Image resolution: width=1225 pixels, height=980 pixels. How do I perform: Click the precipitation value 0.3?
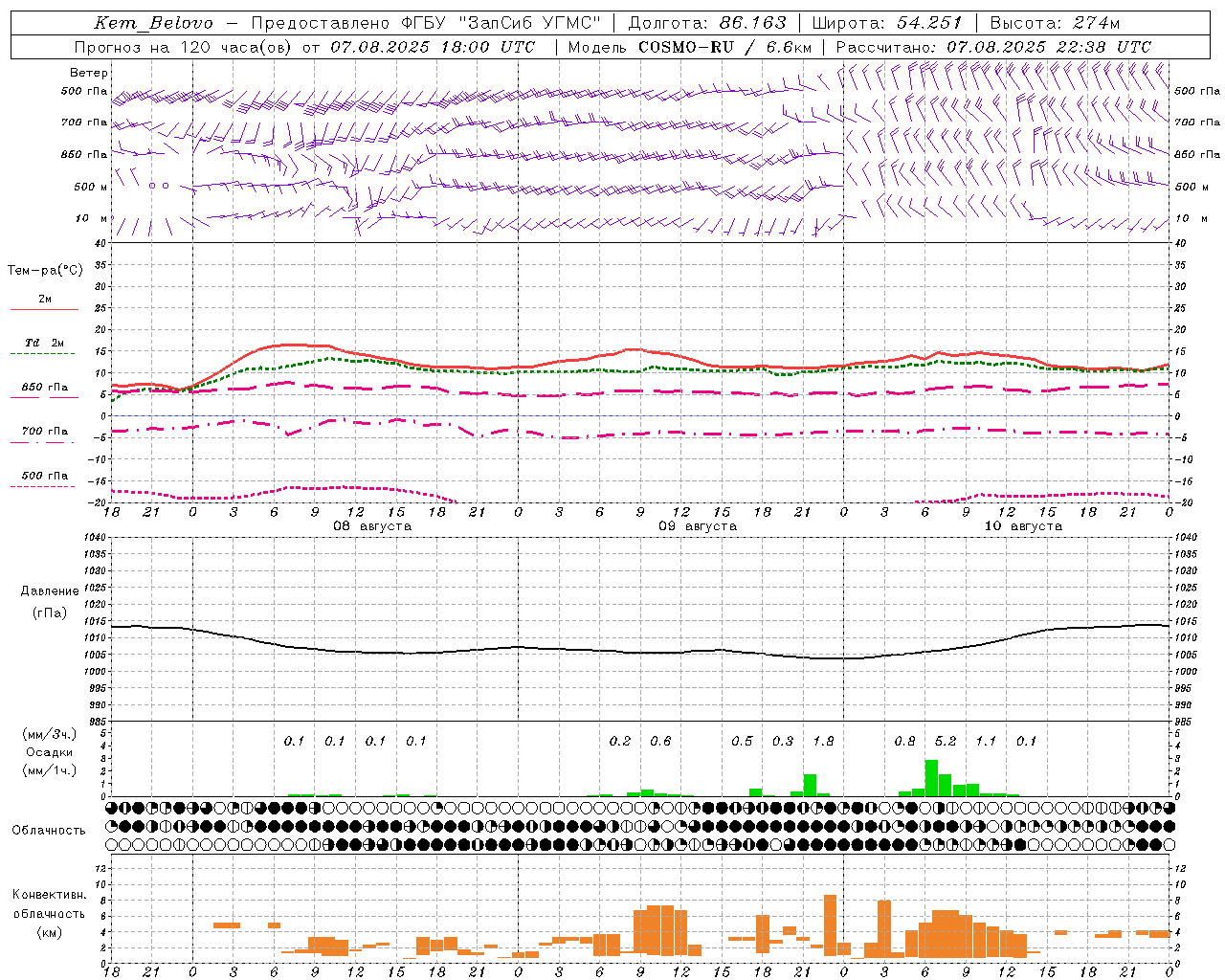pyautogui.click(x=783, y=742)
